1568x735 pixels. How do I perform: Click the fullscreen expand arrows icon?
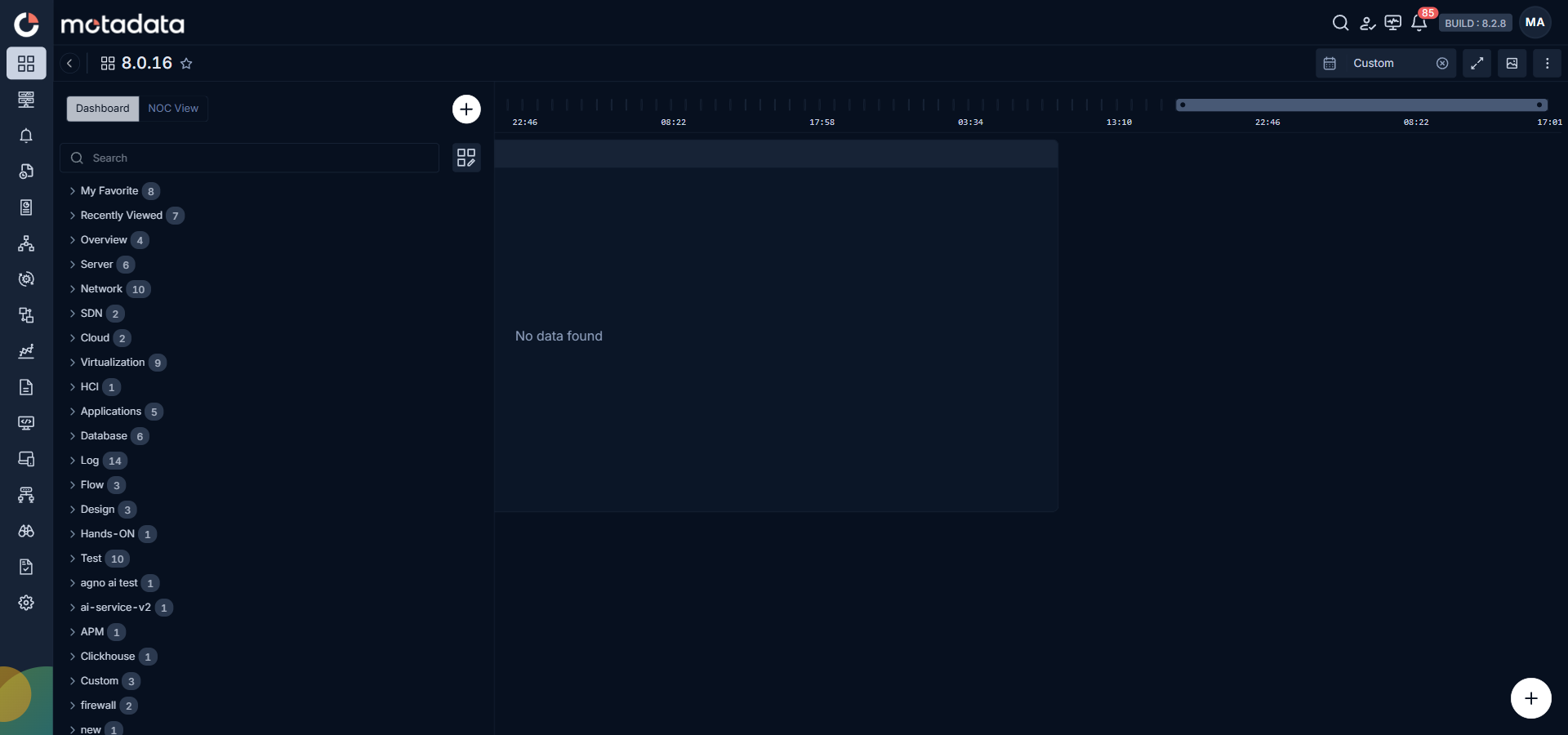click(x=1477, y=63)
